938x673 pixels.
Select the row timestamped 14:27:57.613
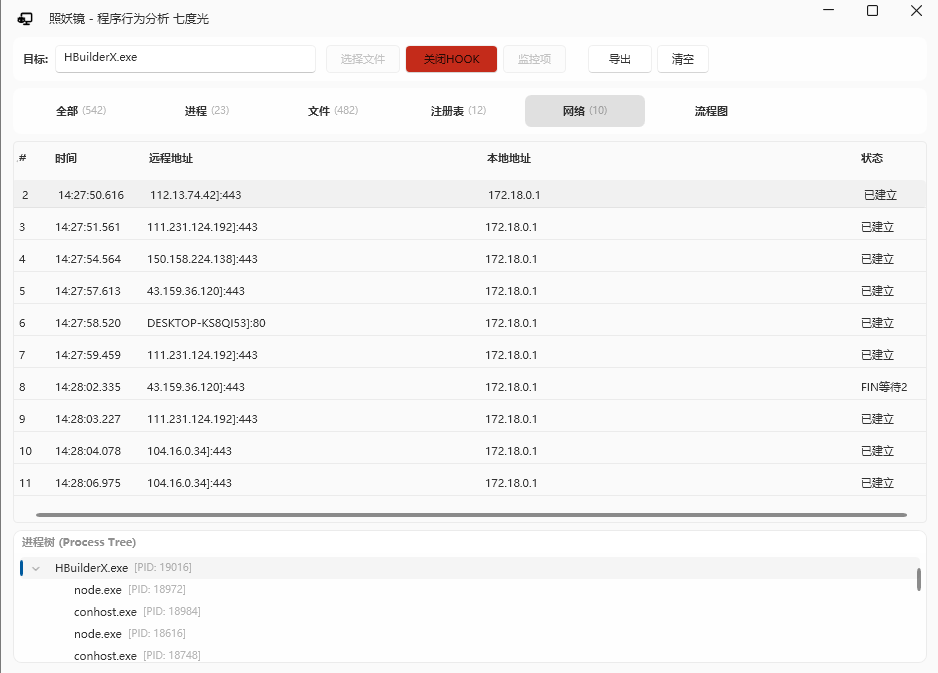[x=470, y=291]
